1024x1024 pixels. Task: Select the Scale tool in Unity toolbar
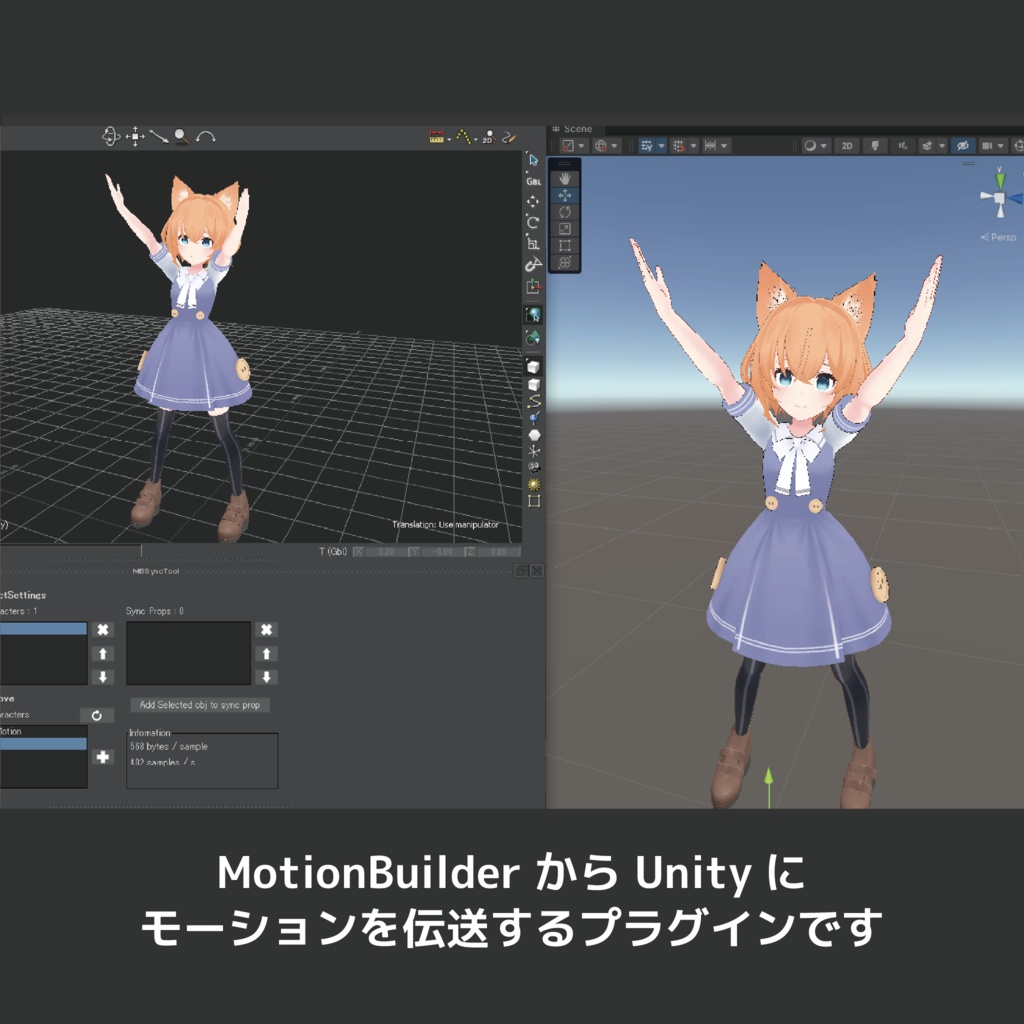[x=564, y=228]
